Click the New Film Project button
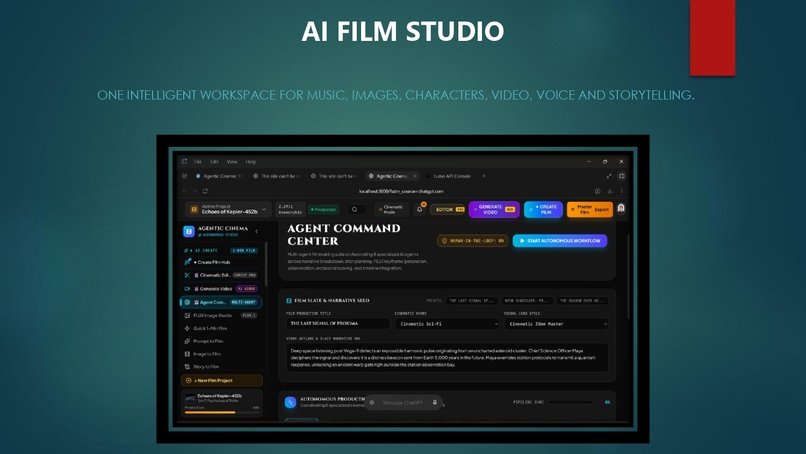 222,380
